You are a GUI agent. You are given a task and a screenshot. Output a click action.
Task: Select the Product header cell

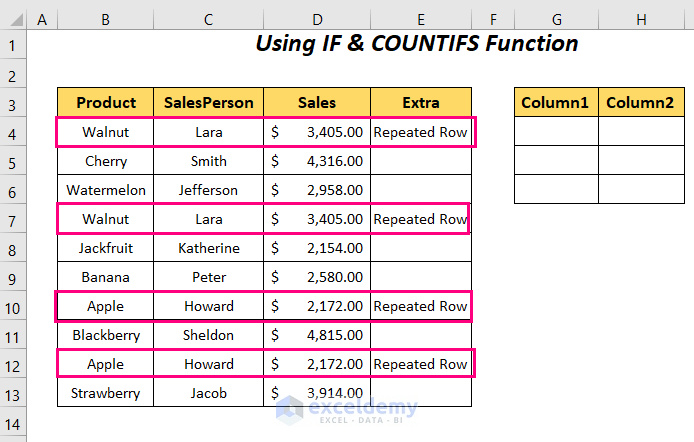106,102
